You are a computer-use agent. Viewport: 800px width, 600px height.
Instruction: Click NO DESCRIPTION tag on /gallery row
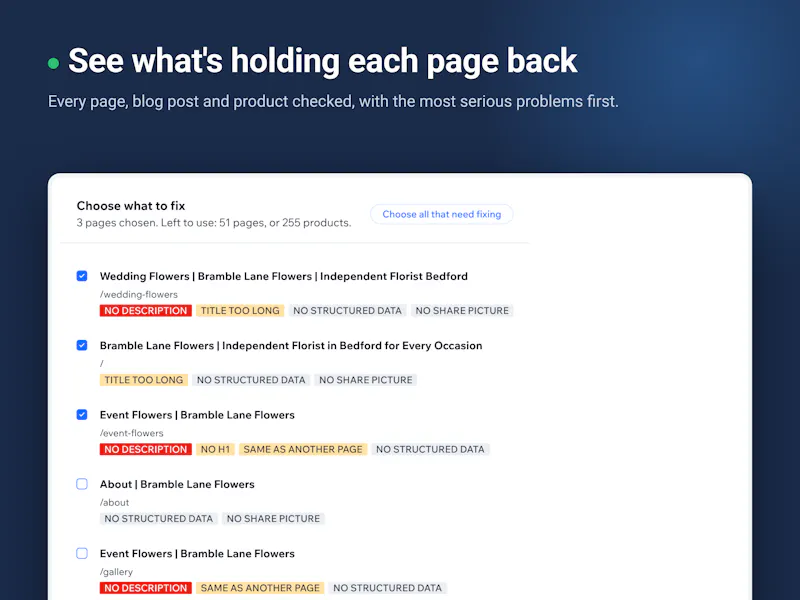click(145, 588)
